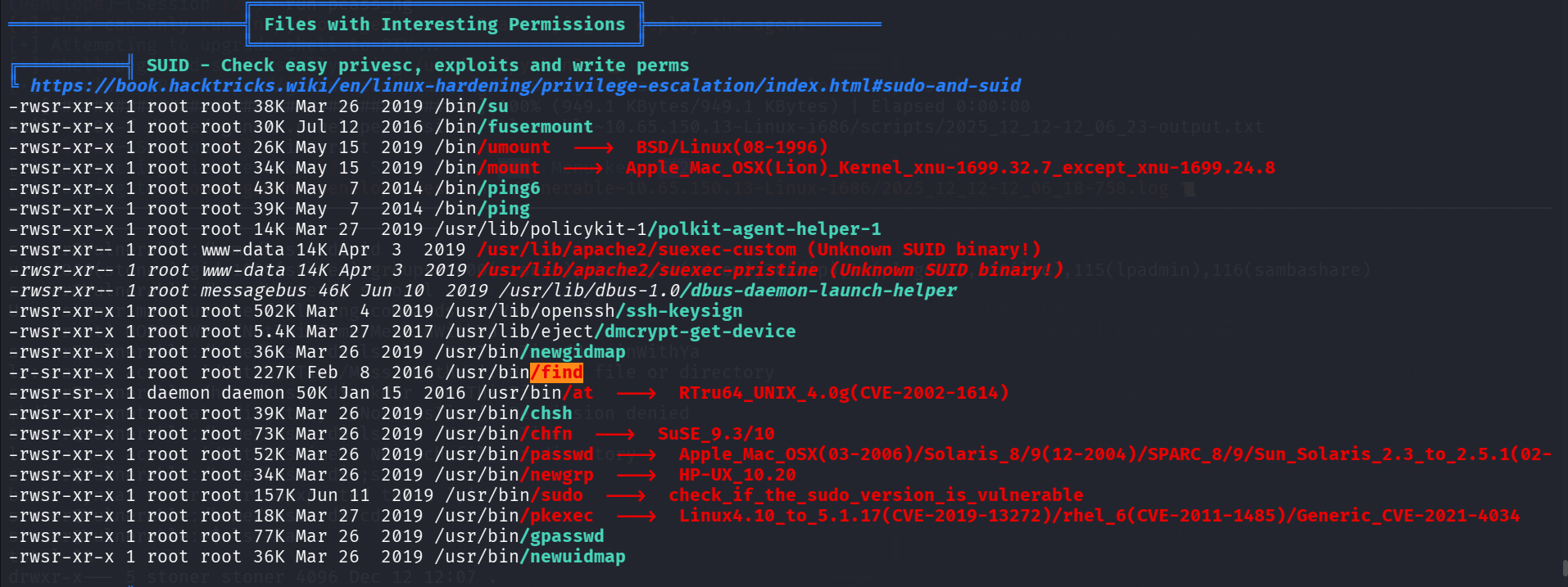Click the arrow next to /usr/bin/sudo
This screenshot has width=1568, height=587.
(625, 495)
